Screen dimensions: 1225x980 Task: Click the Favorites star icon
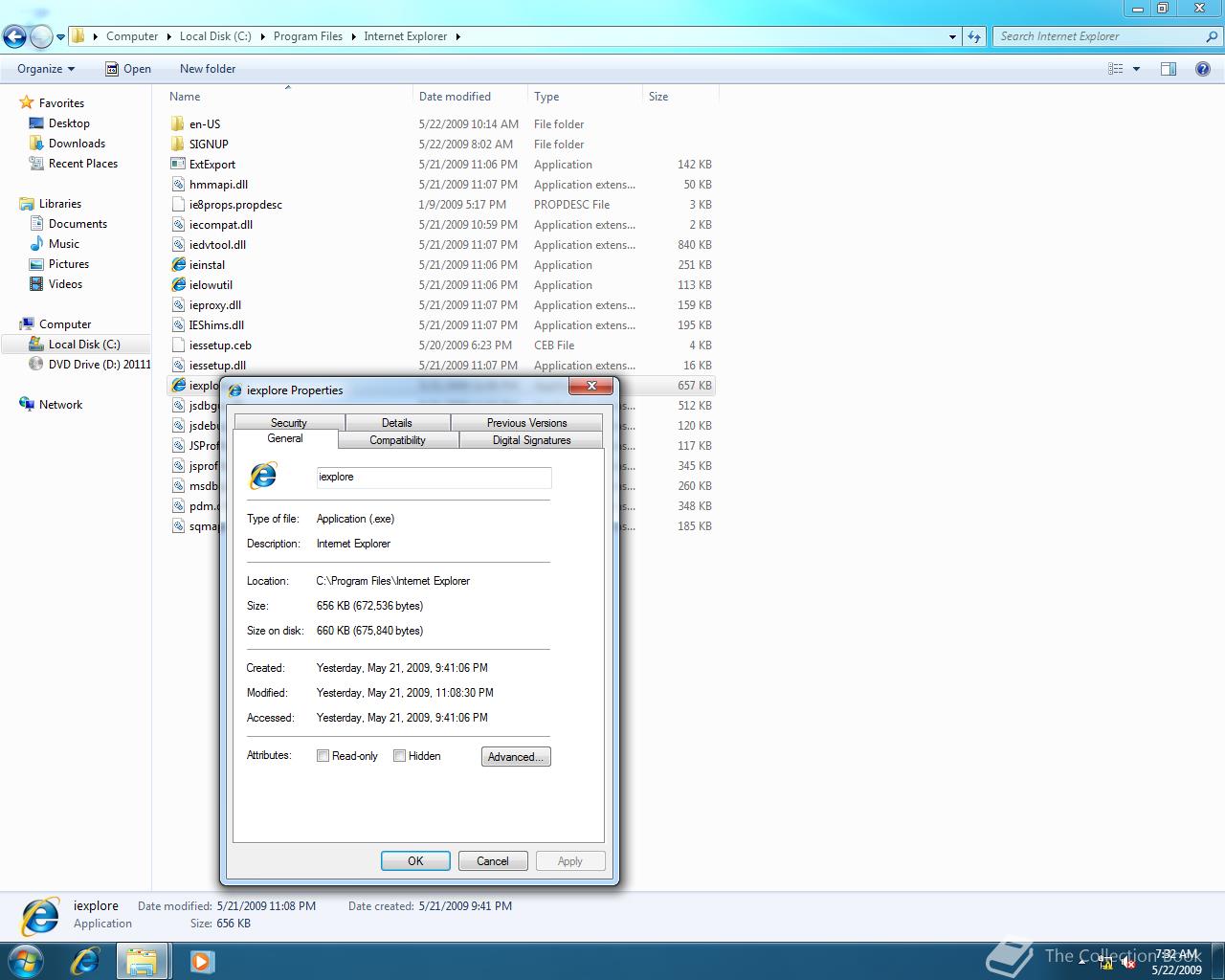pyautogui.click(x=27, y=102)
